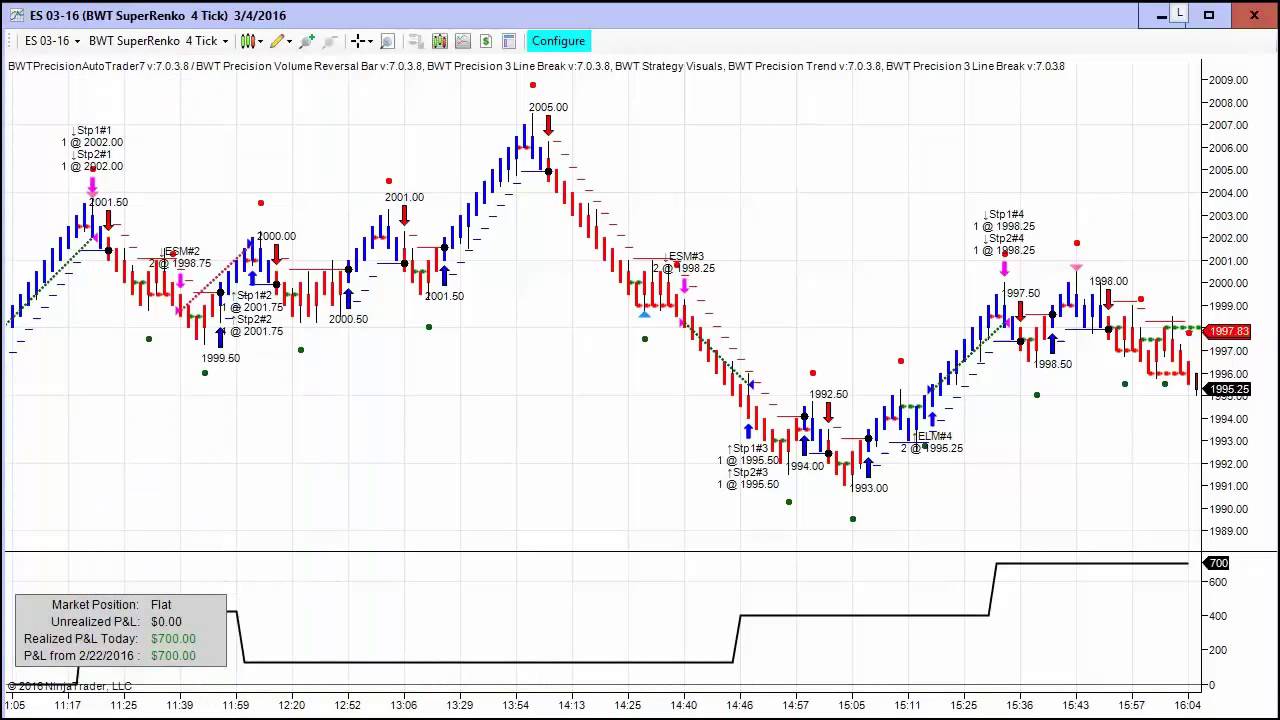Screen dimensions: 1280x720
Task: Select the pencil drawing tools icon
Action: click(277, 41)
